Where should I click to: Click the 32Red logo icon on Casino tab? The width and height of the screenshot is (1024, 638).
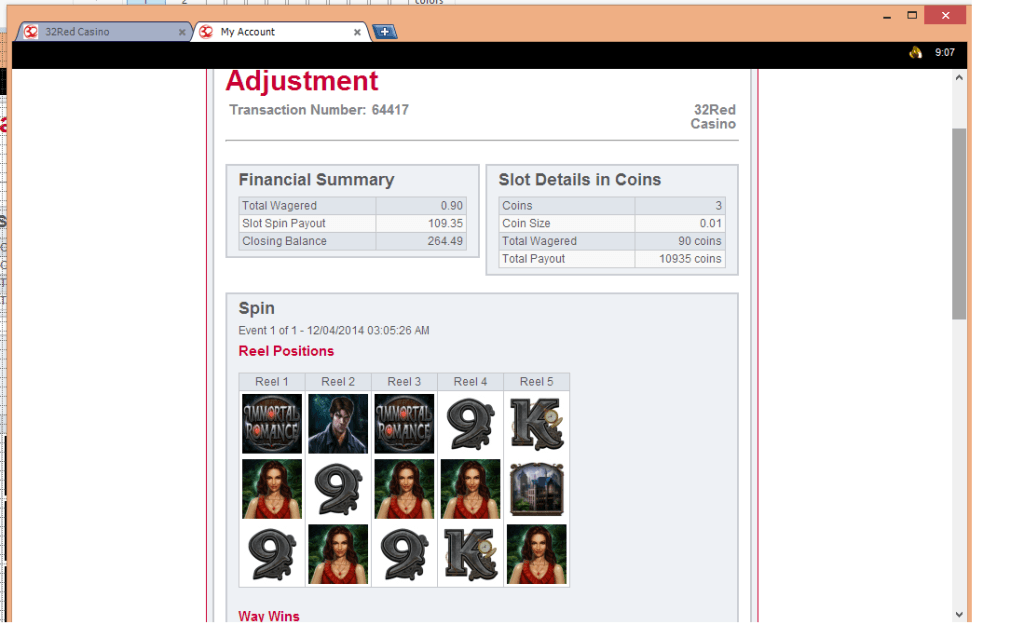coord(31,31)
